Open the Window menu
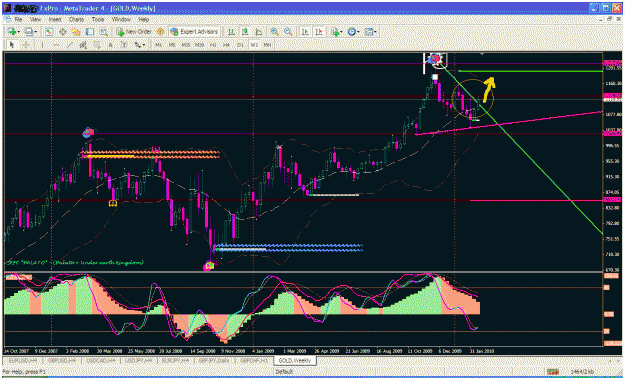Screen dimensions: 625x378 [121, 19]
